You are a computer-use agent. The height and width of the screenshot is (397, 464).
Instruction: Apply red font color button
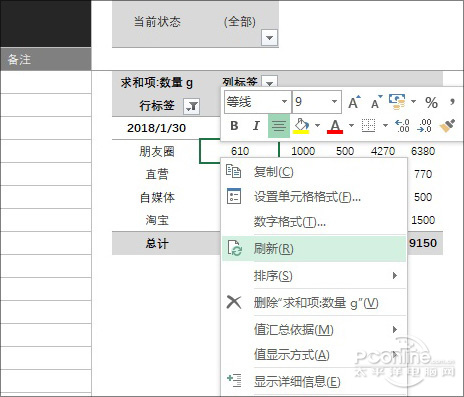tap(335, 126)
